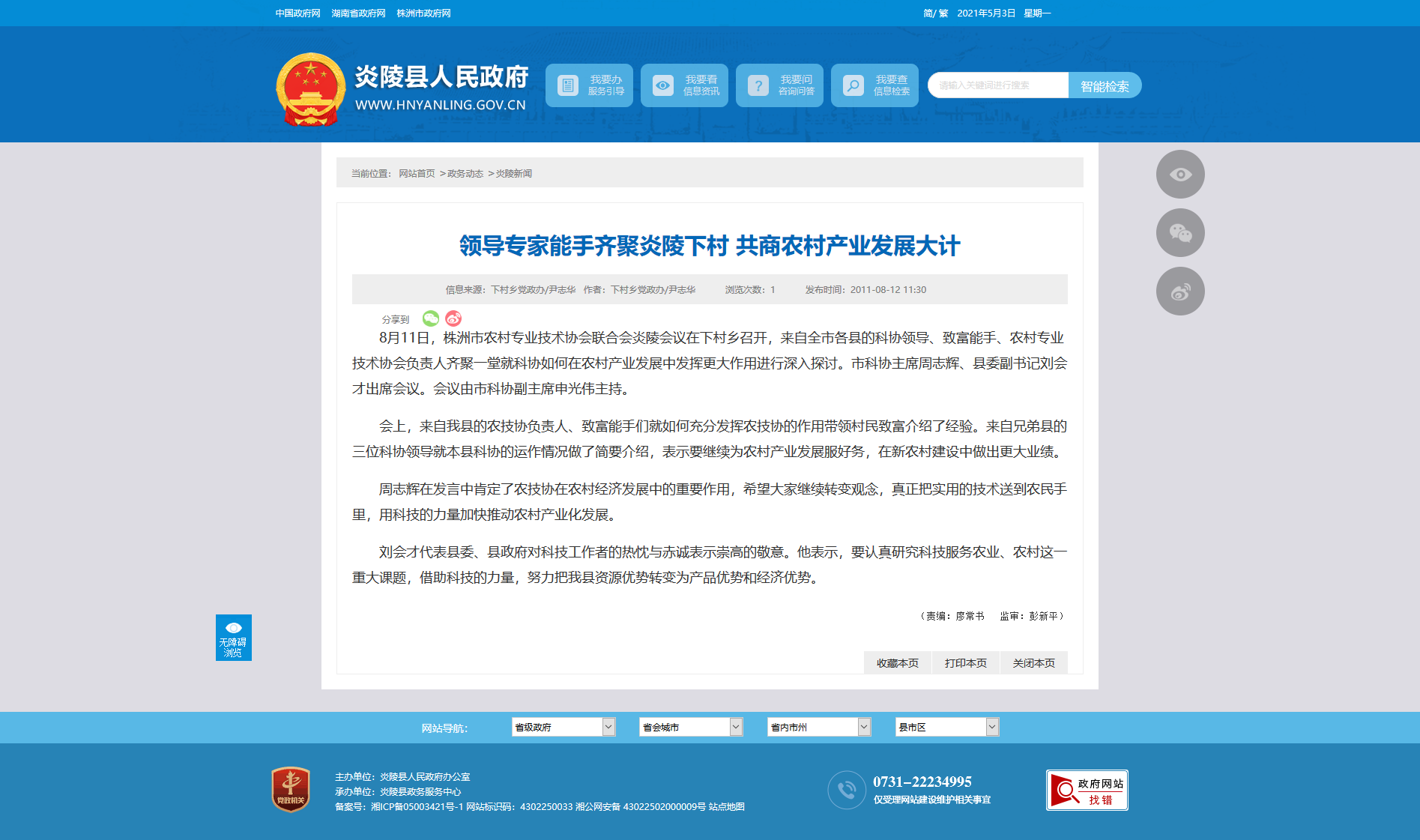Screen dimensions: 1420x840
Task: Expand the 省会城市 dropdown
Action: click(x=691, y=727)
